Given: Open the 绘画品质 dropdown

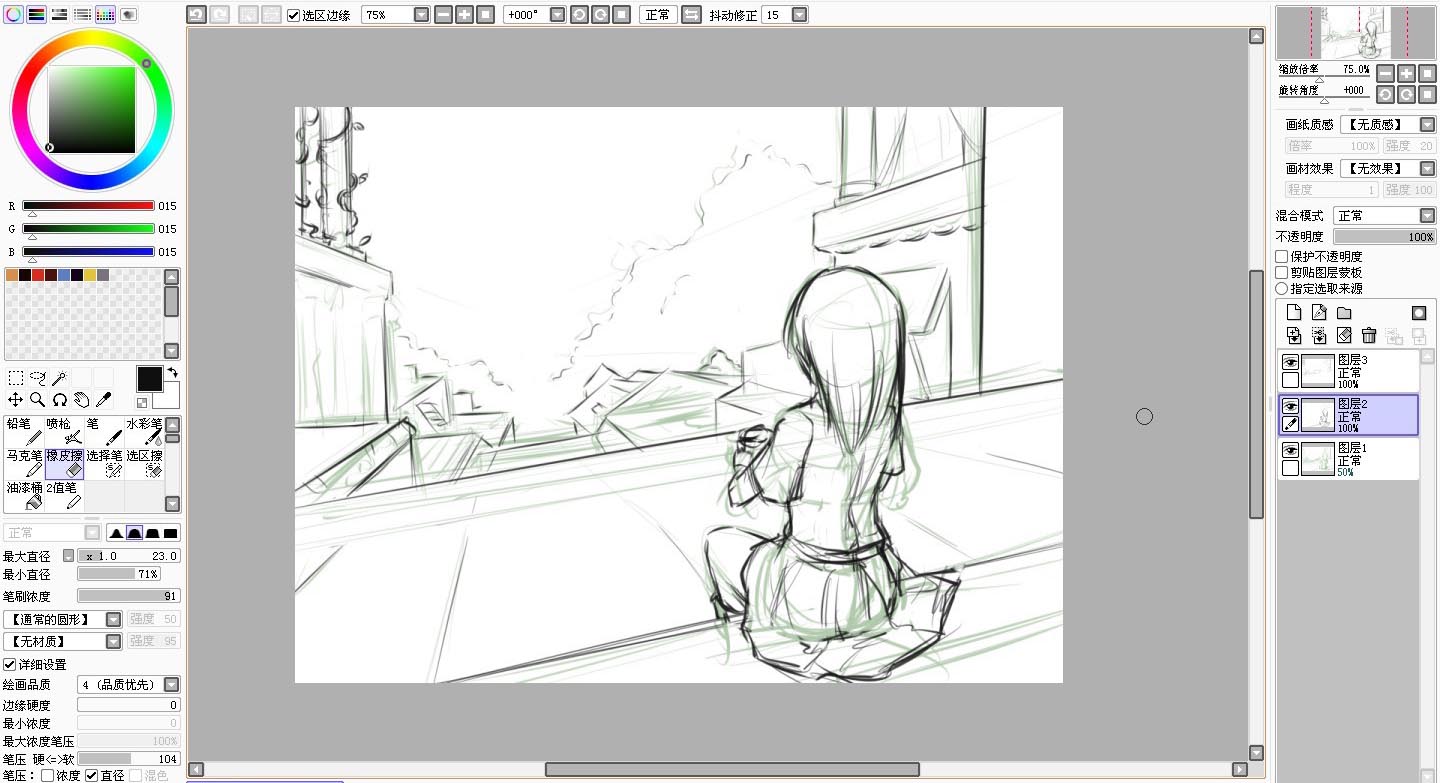Looking at the screenshot, I should coord(172,685).
